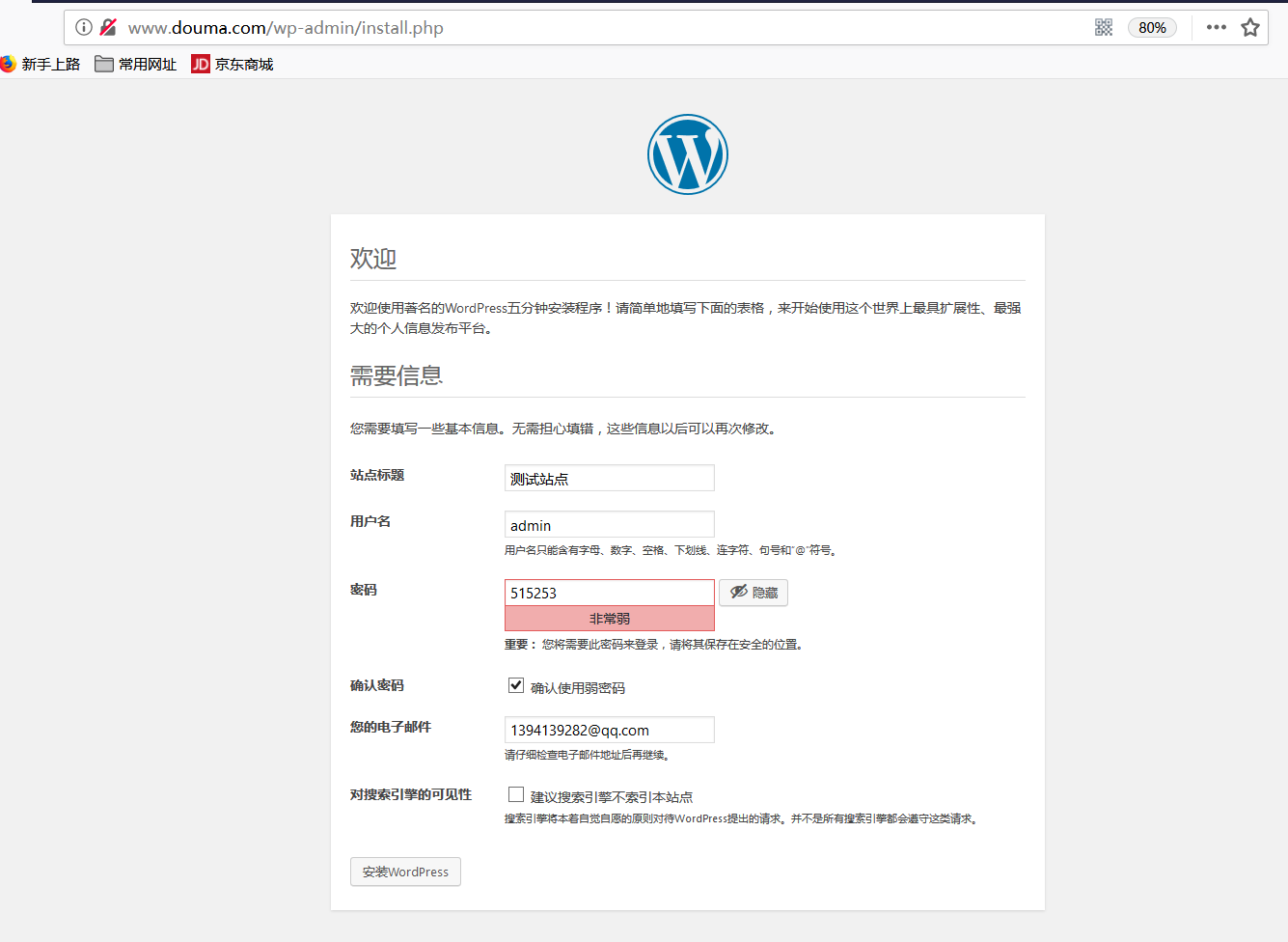This screenshot has height=942, width=1288.
Task: Click the 80% zoom level indicator
Action: 1152,27
